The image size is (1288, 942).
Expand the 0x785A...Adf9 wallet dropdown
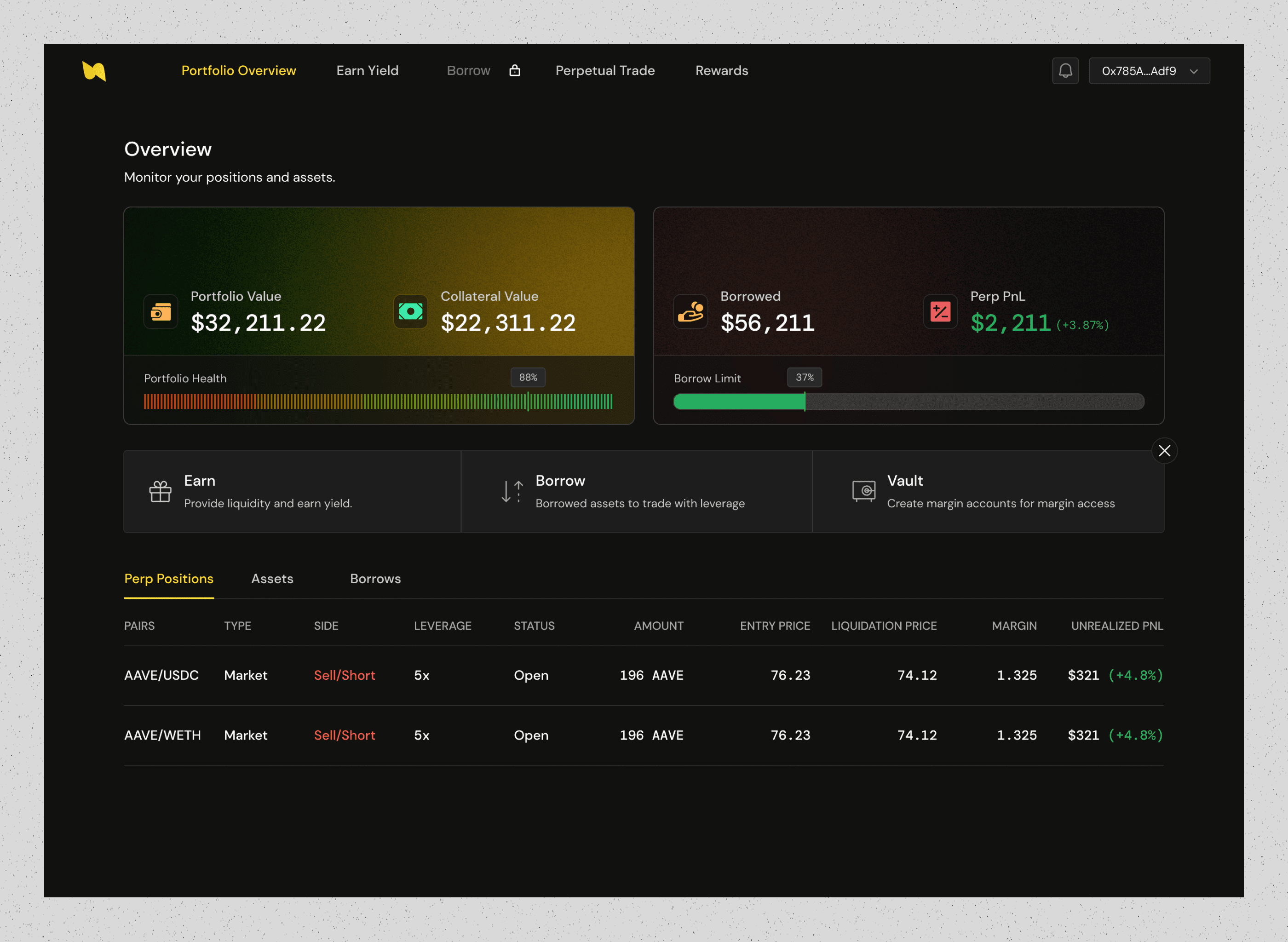click(x=1149, y=71)
